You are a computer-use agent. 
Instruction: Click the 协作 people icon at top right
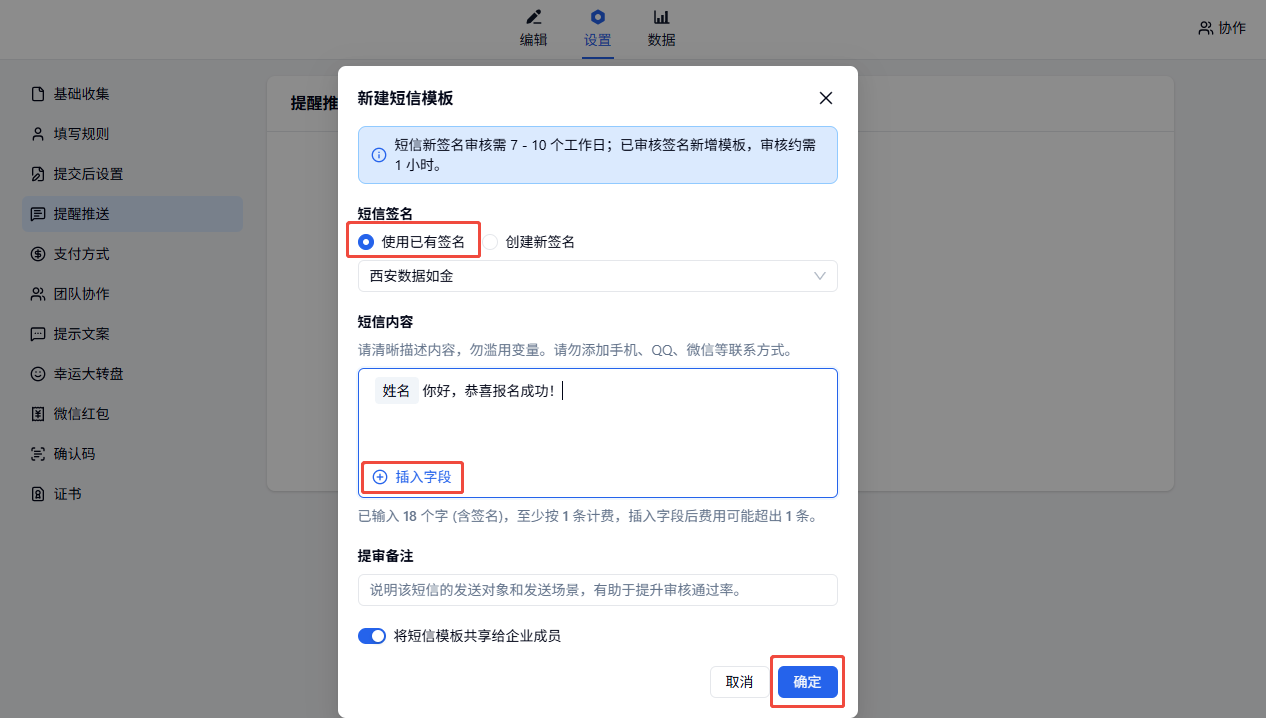point(1205,28)
